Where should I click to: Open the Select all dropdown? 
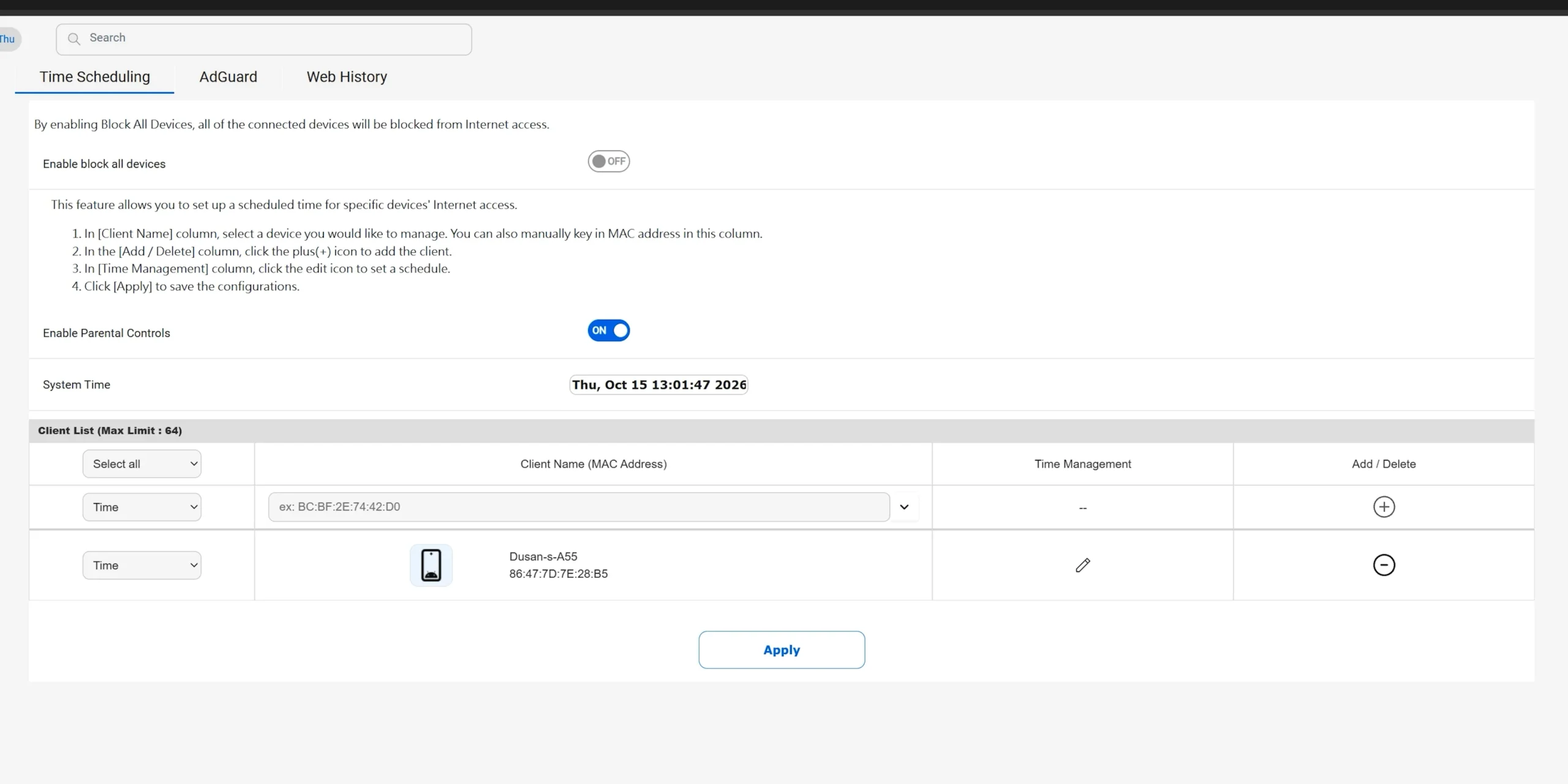(141, 464)
